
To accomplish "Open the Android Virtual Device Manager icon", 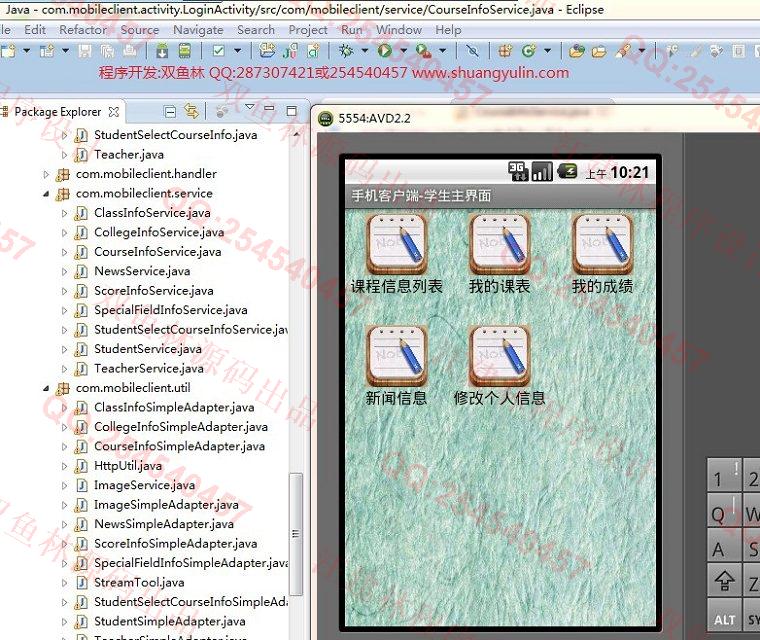I will 185,50.
